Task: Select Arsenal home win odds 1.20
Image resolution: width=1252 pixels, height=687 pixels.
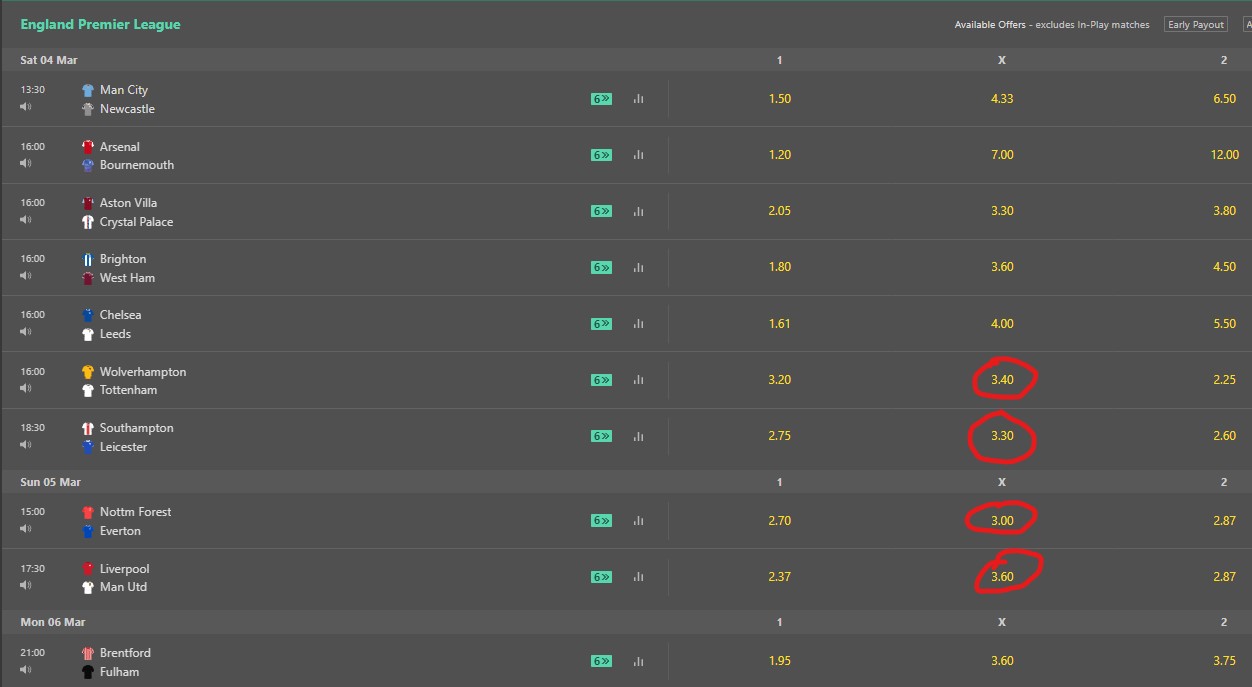Action: click(x=780, y=155)
